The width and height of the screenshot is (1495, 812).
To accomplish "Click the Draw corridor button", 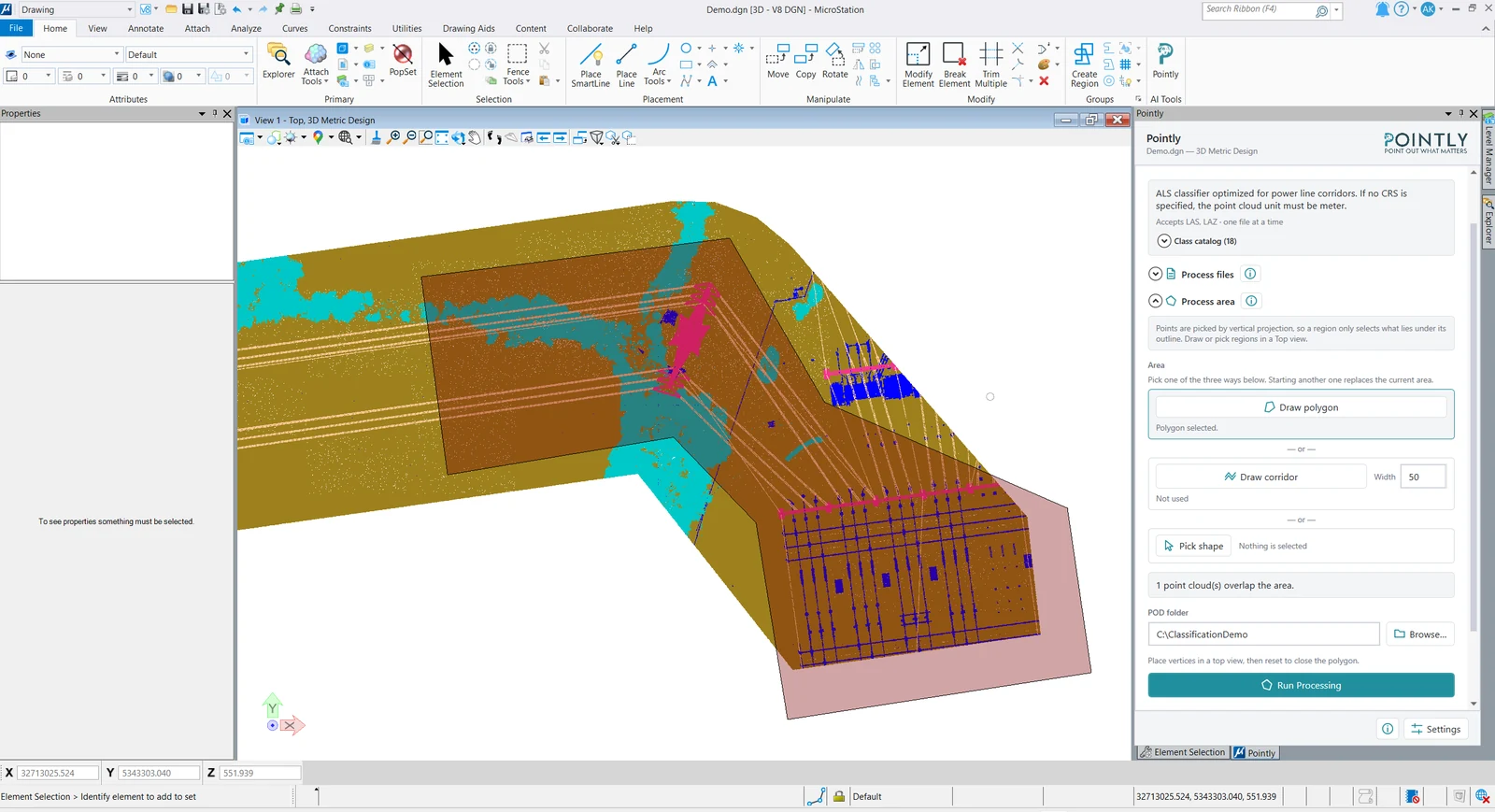I will (1260, 477).
